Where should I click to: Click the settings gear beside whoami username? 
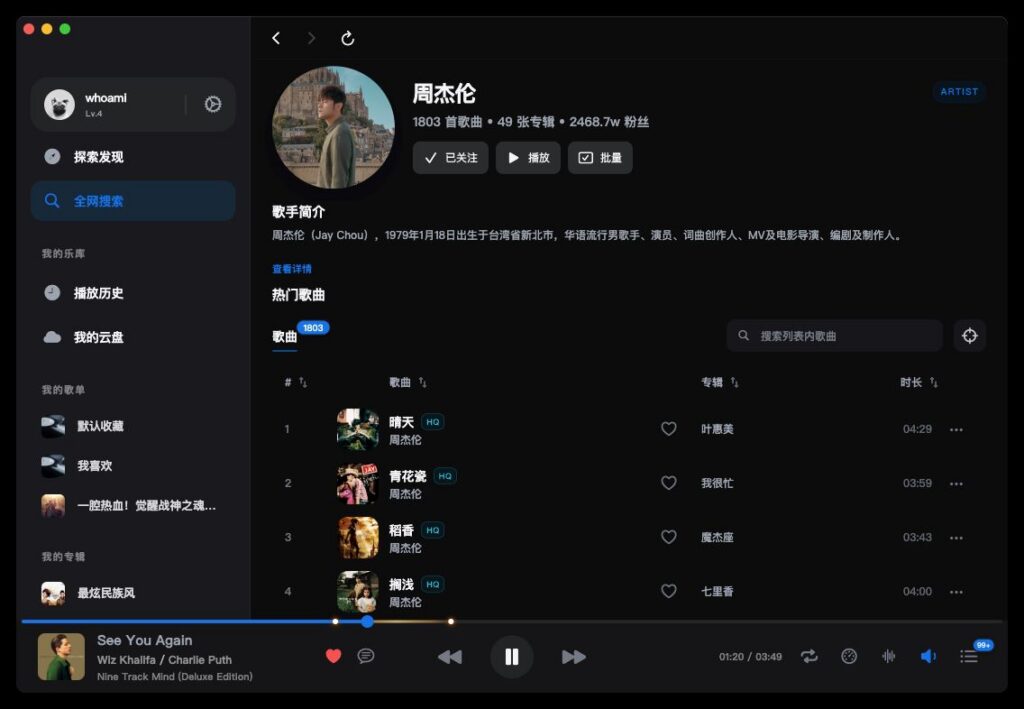pos(211,103)
